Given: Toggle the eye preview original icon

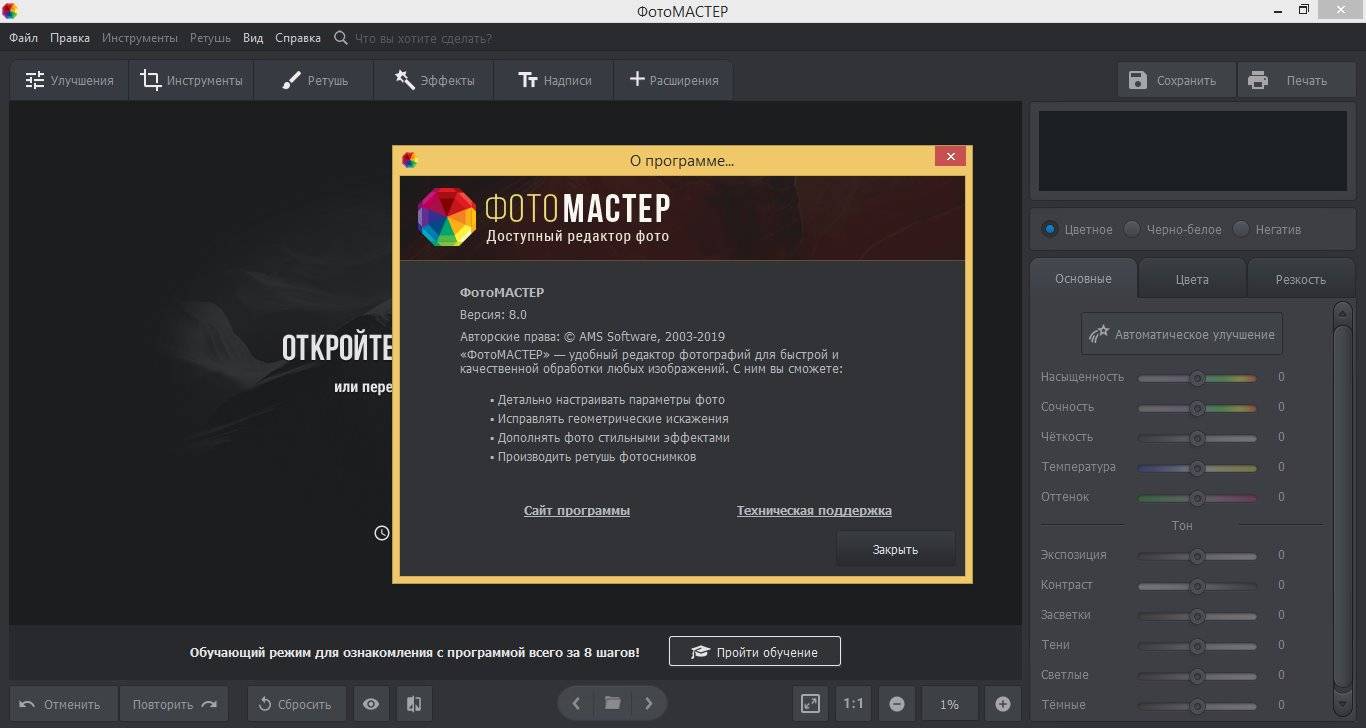Looking at the screenshot, I should pyautogui.click(x=371, y=704).
